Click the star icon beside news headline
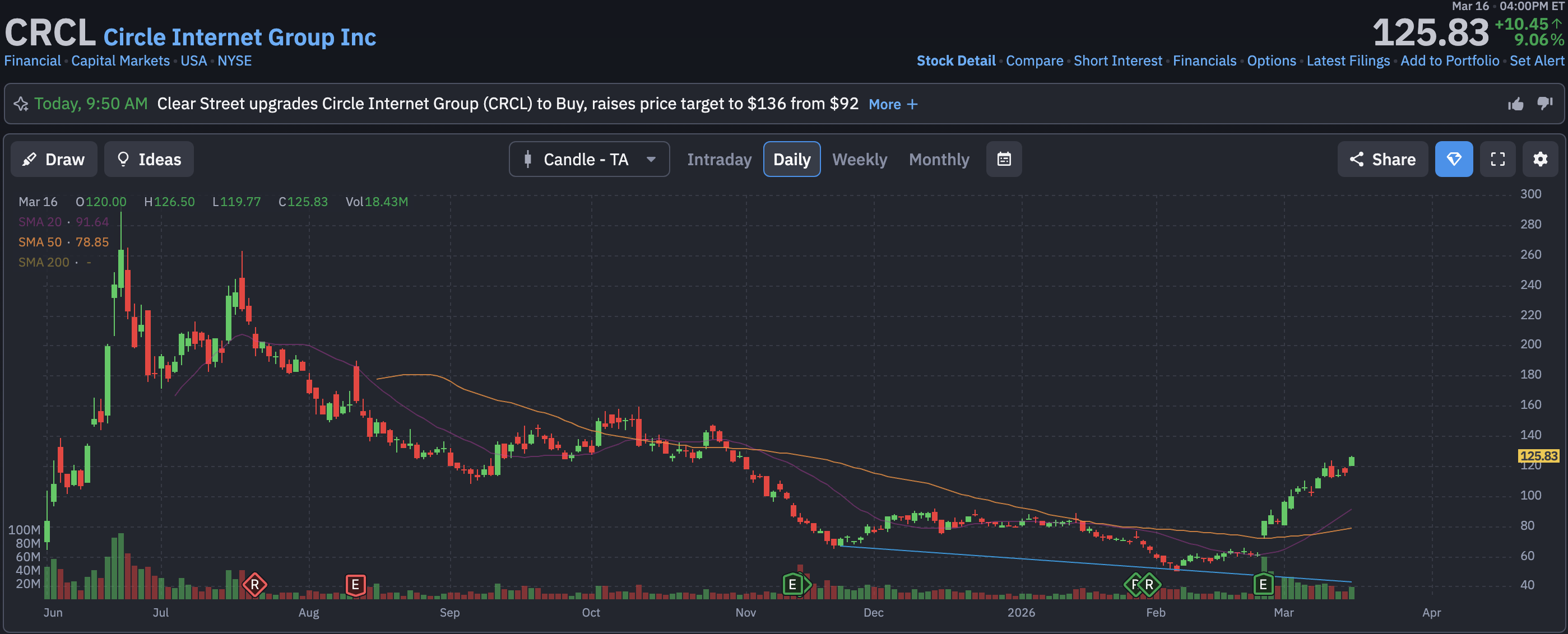The image size is (1568, 634). [21, 104]
